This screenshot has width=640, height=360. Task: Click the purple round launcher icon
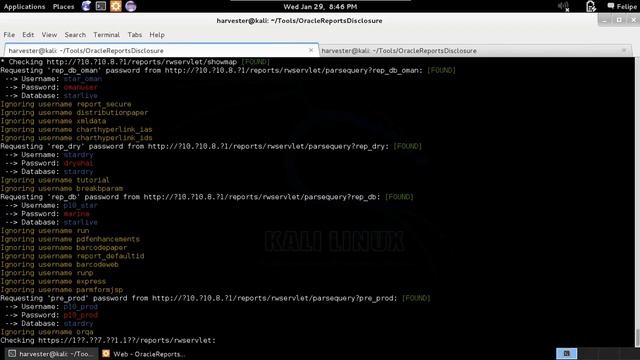point(131,6)
